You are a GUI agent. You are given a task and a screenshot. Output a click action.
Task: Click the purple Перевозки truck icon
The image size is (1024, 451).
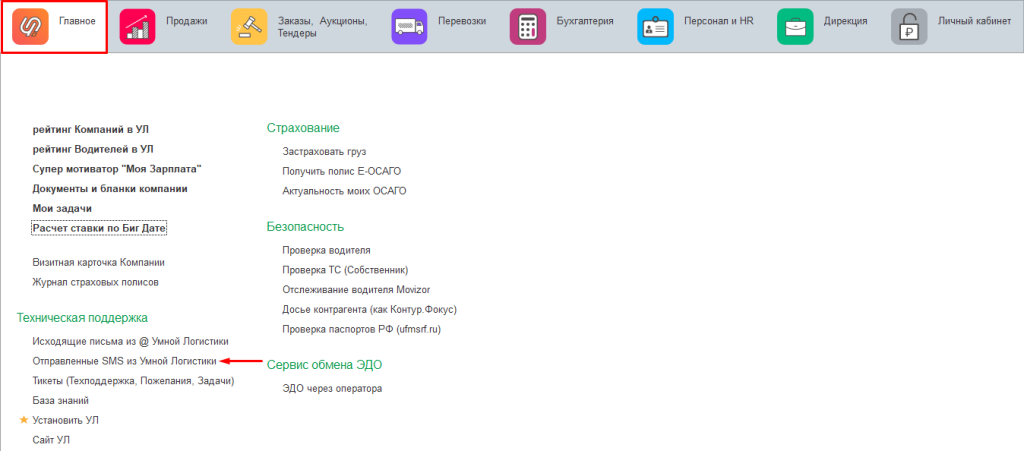(409, 27)
